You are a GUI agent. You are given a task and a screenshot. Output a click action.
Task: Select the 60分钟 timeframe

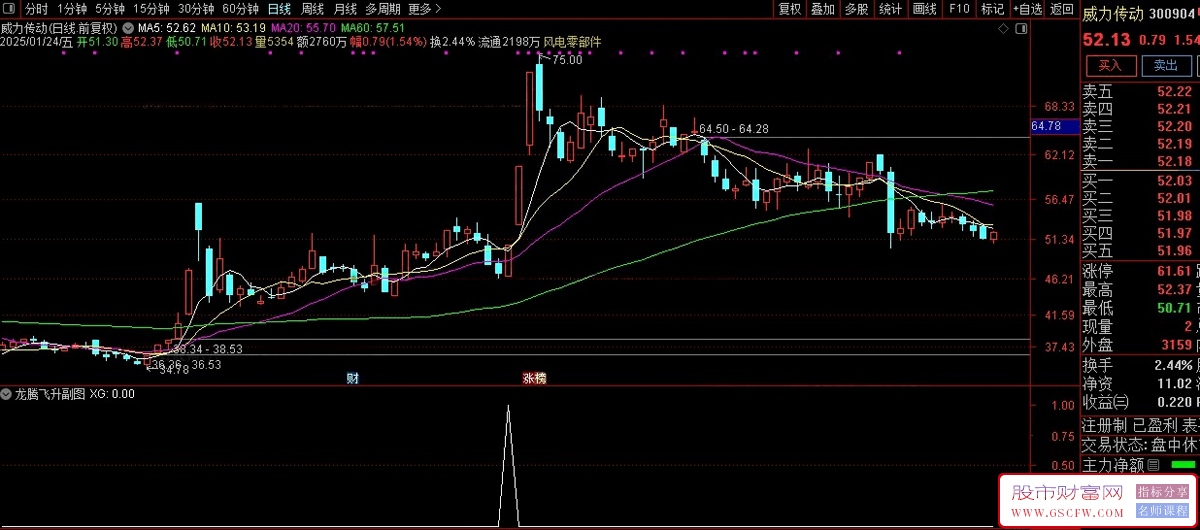[240, 9]
